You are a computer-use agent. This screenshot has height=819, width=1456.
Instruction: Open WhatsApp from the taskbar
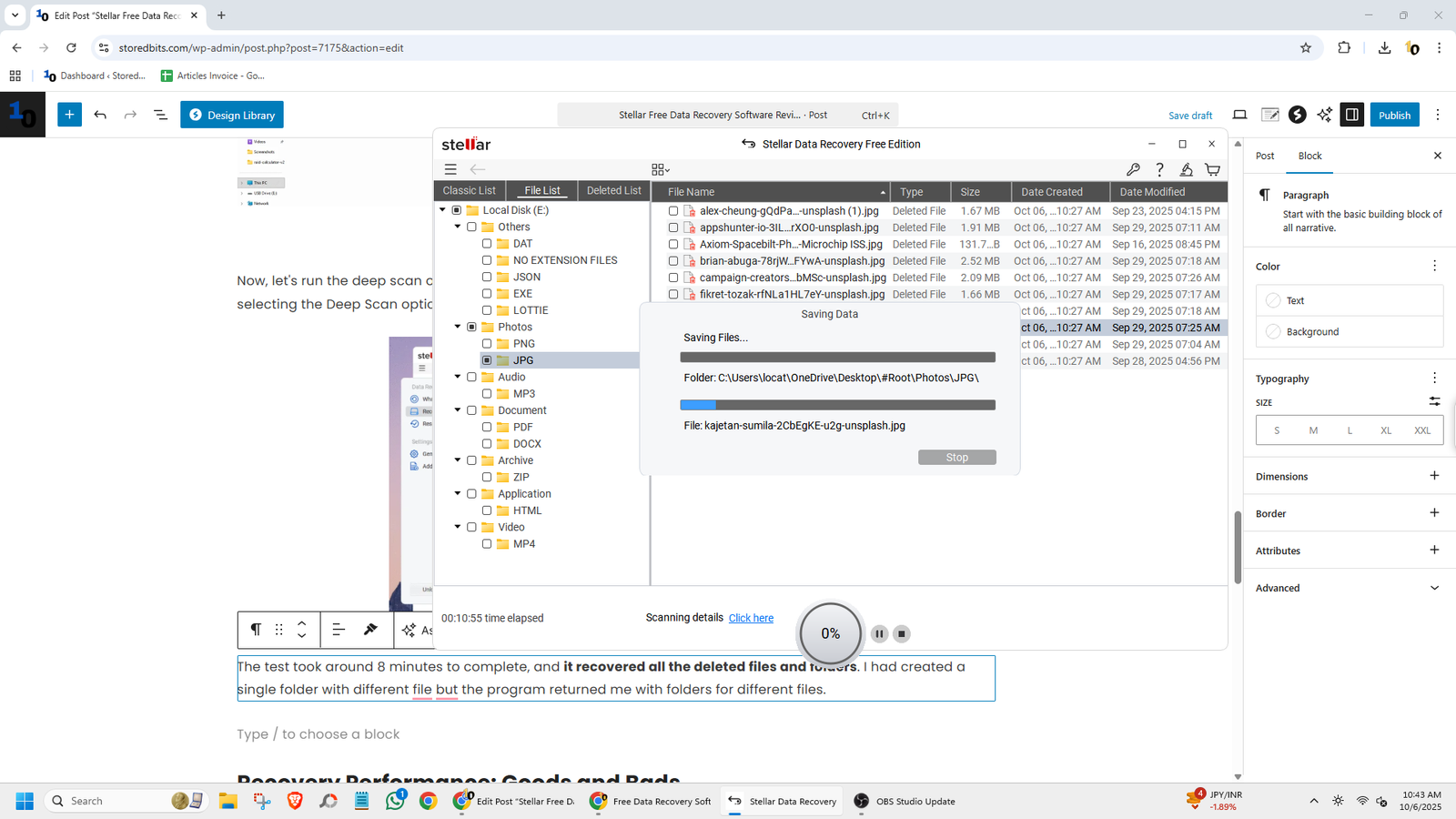[395, 801]
